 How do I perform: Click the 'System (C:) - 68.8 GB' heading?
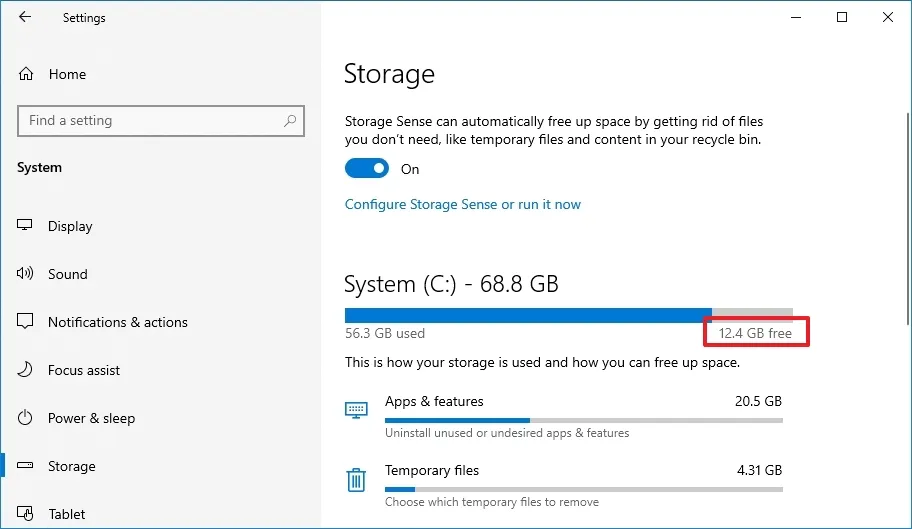[451, 284]
